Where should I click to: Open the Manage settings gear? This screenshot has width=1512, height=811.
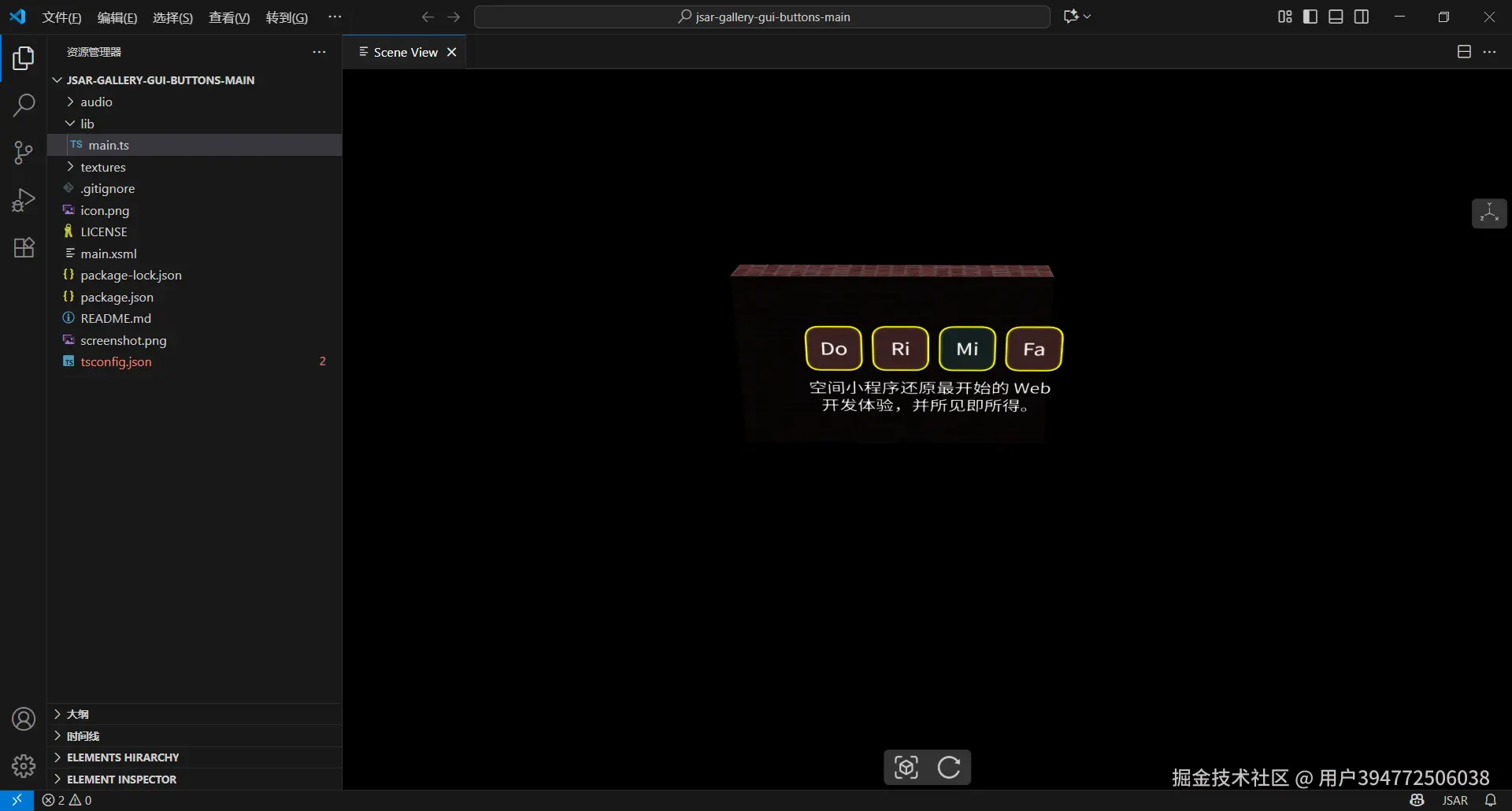pos(24,766)
